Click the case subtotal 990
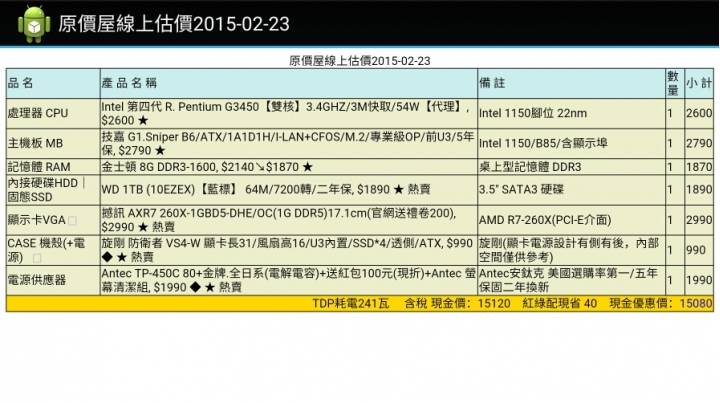This screenshot has width=720, height=403. point(699,250)
